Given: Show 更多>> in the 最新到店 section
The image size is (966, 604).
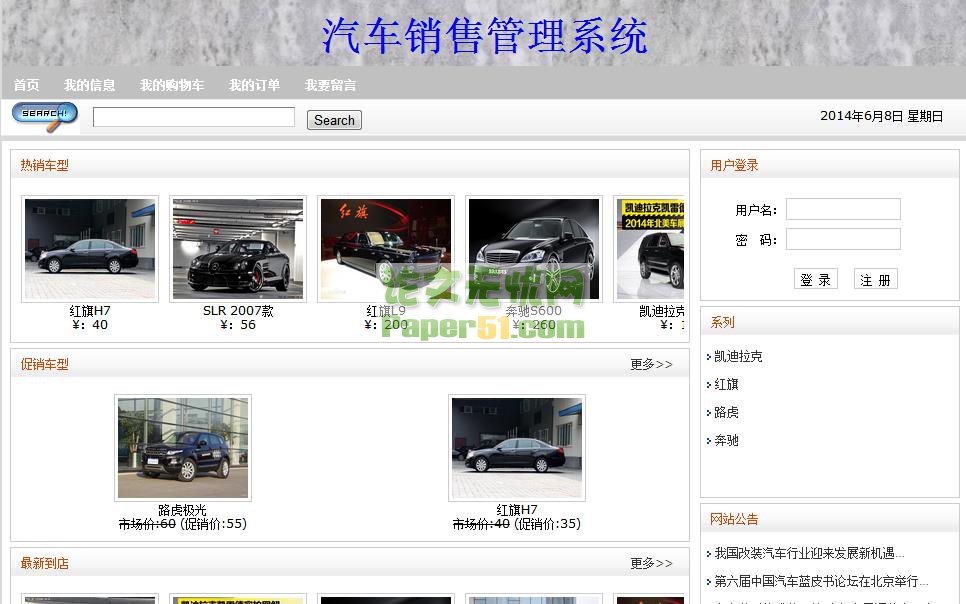Looking at the screenshot, I should (x=651, y=563).
